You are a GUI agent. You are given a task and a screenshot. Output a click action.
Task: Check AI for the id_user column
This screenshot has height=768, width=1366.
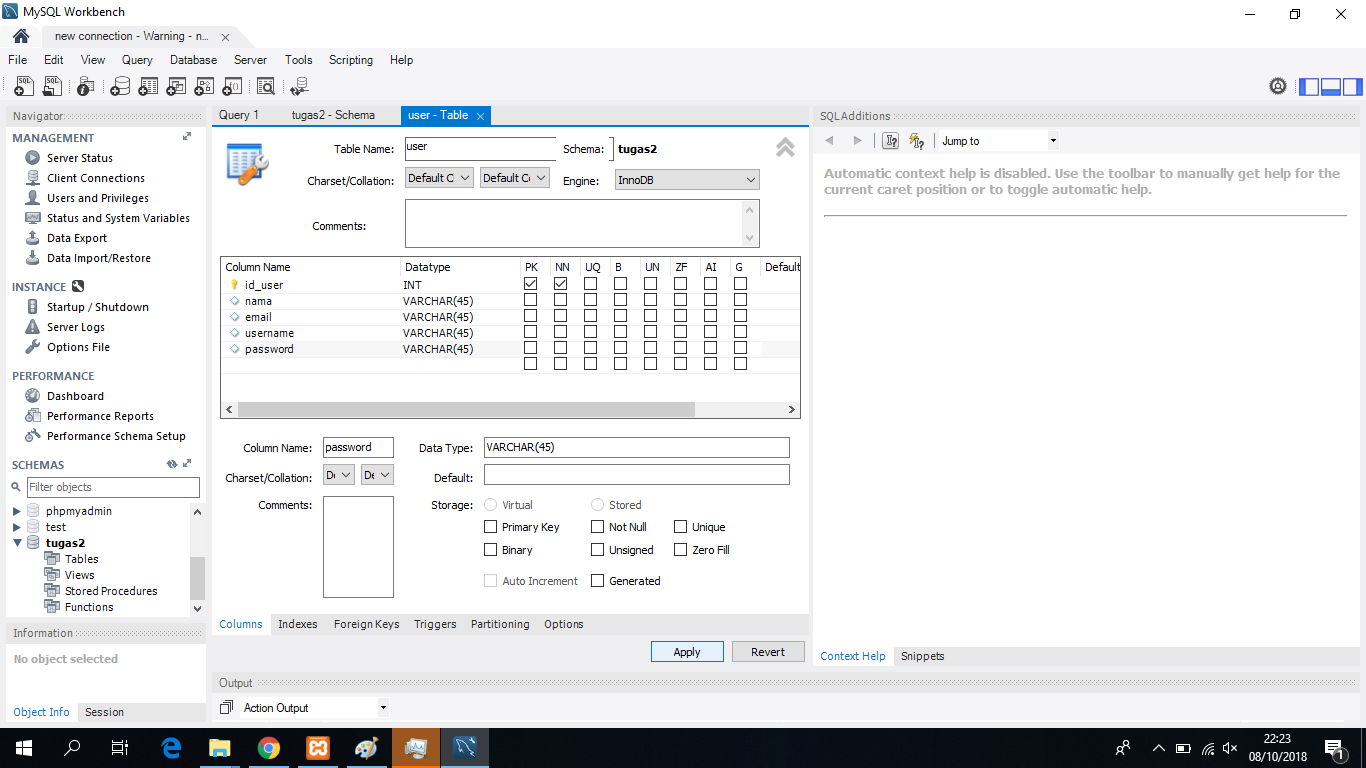(x=710, y=284)
